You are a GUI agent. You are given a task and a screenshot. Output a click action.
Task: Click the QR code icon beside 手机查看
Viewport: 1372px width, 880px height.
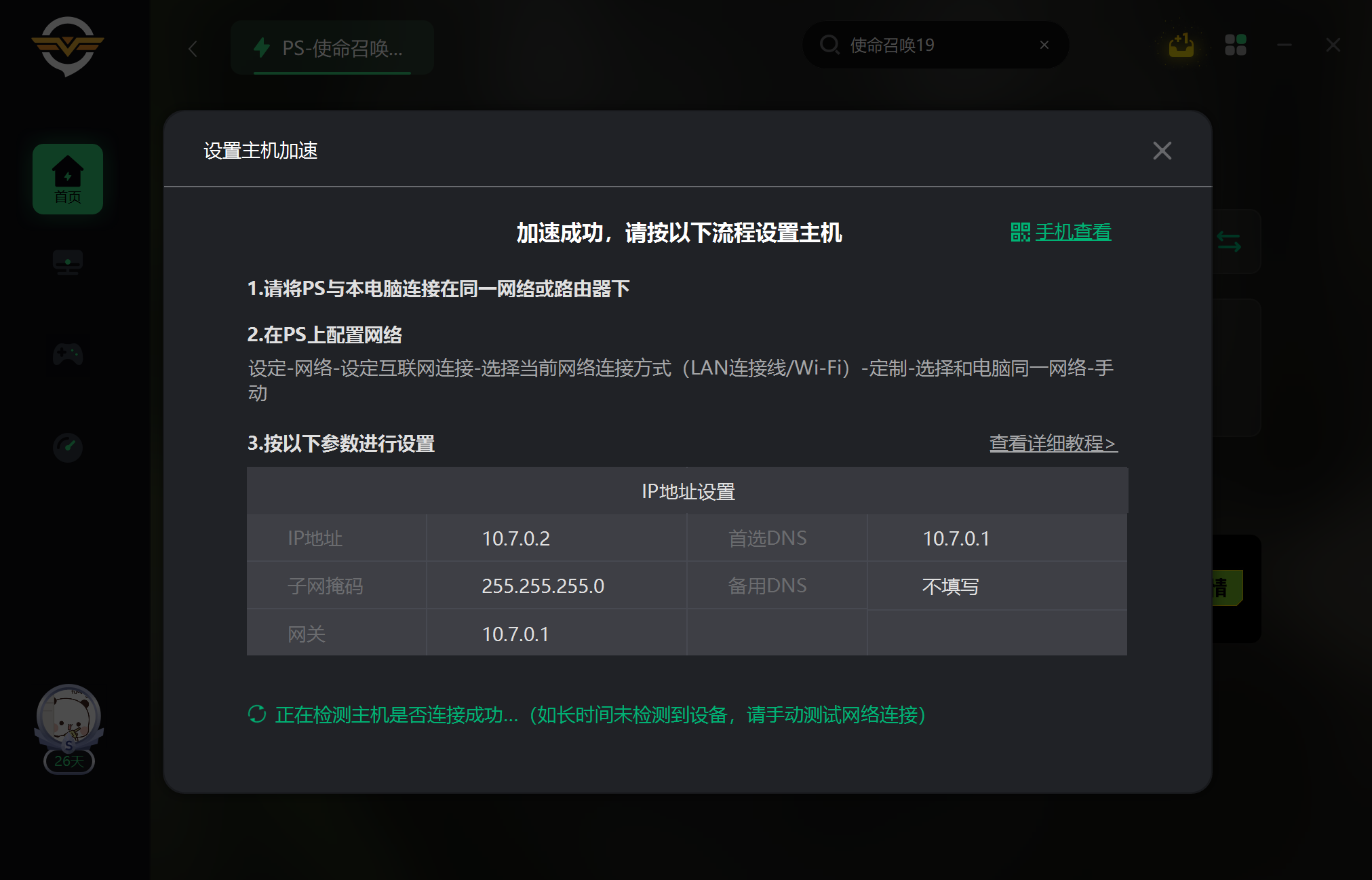(1020, 232)
